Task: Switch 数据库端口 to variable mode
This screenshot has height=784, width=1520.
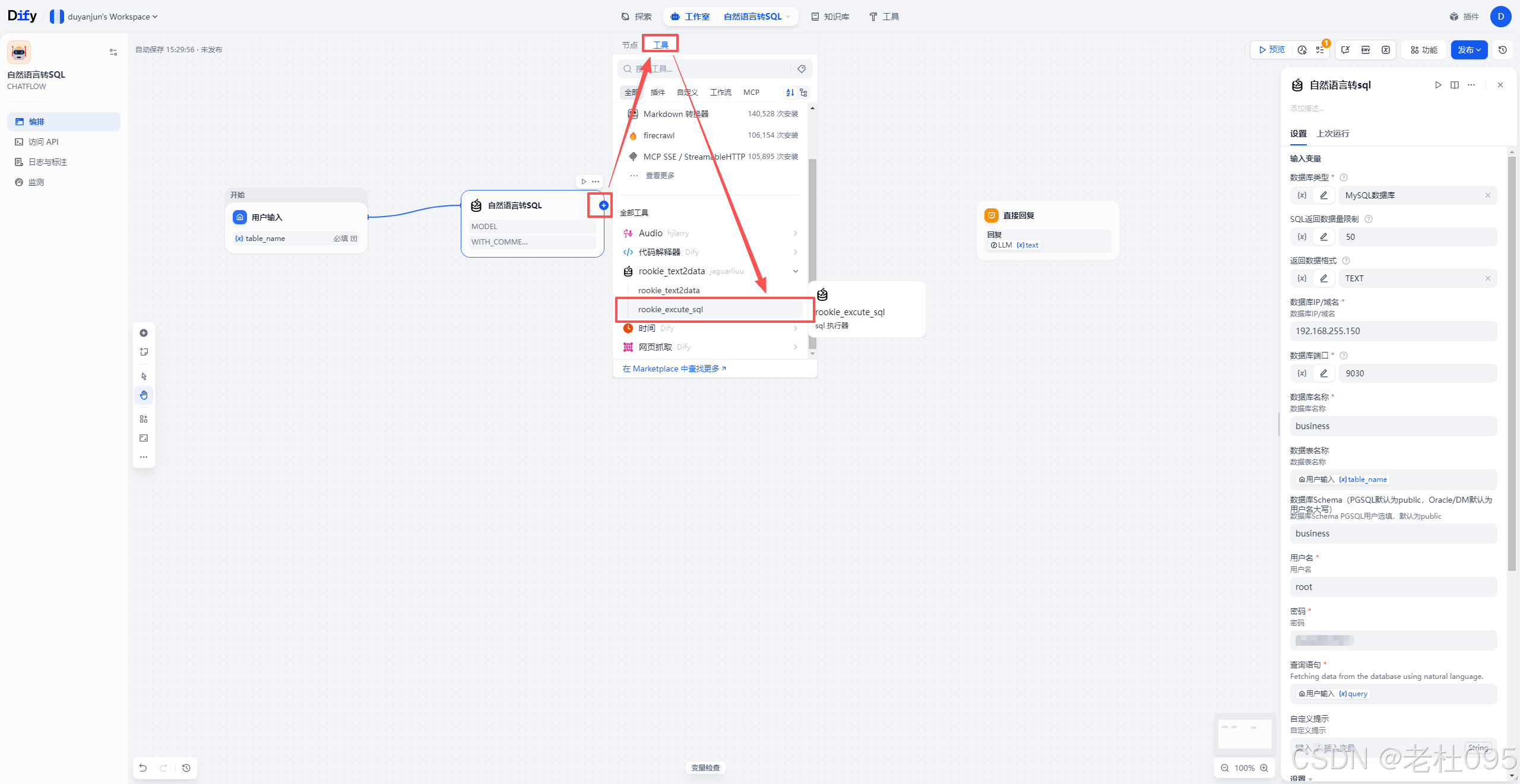Action: (1301, 373)
